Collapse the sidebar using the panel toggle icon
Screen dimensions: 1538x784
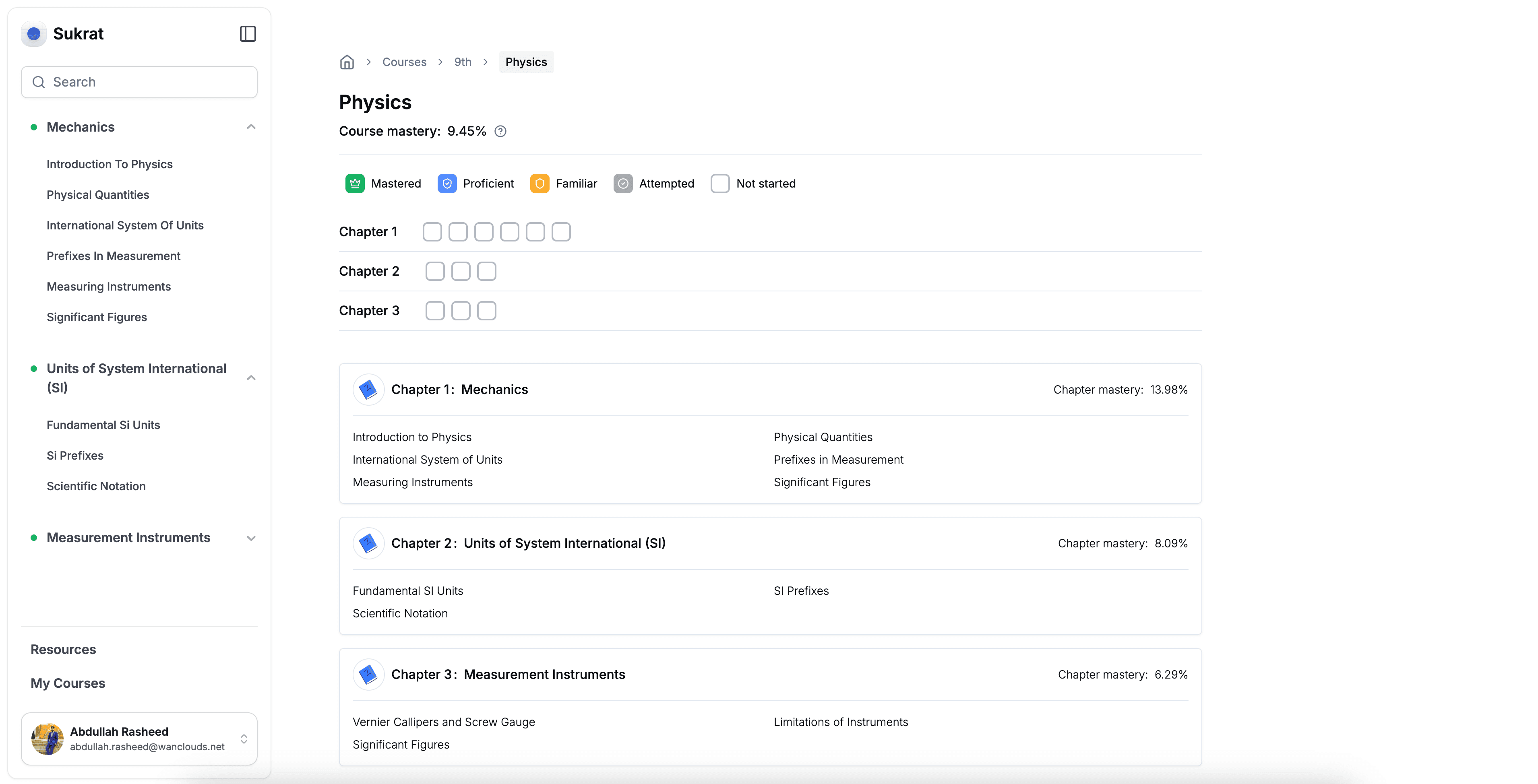pos(248,34)
